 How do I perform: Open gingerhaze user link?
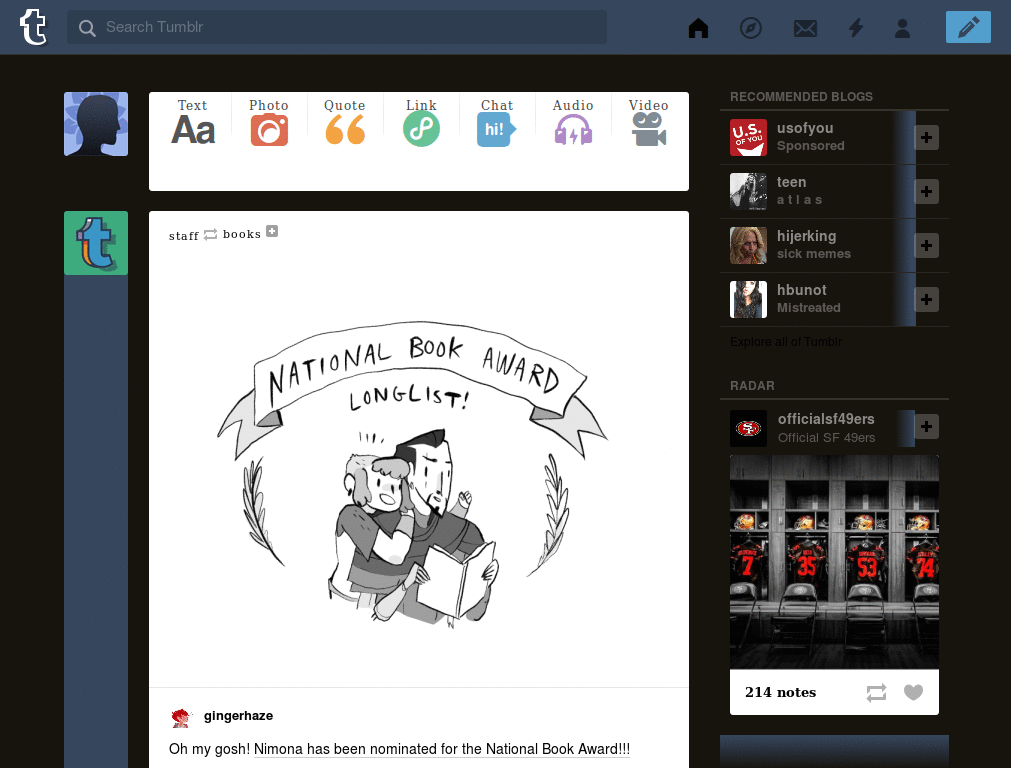(238, 716)
